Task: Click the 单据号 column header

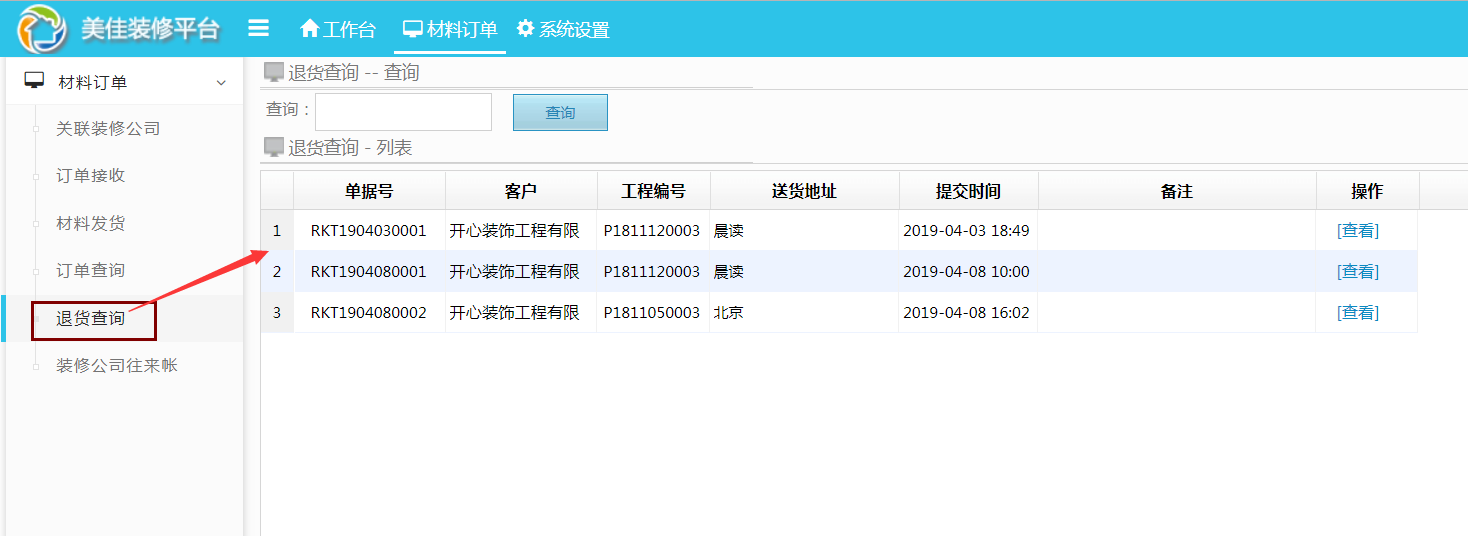Action: (369, 191)
